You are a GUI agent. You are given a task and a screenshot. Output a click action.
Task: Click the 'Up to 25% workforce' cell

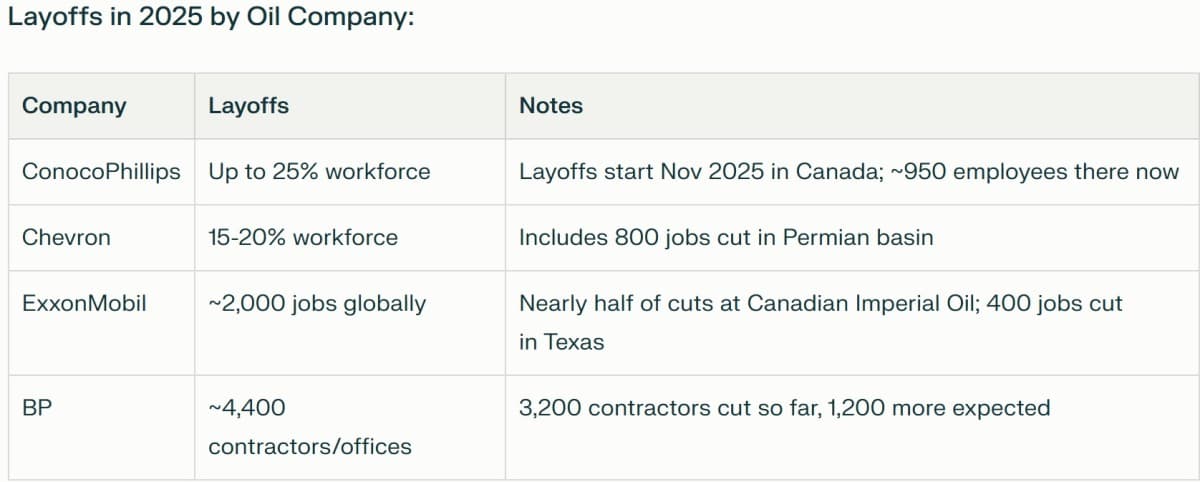319,172
